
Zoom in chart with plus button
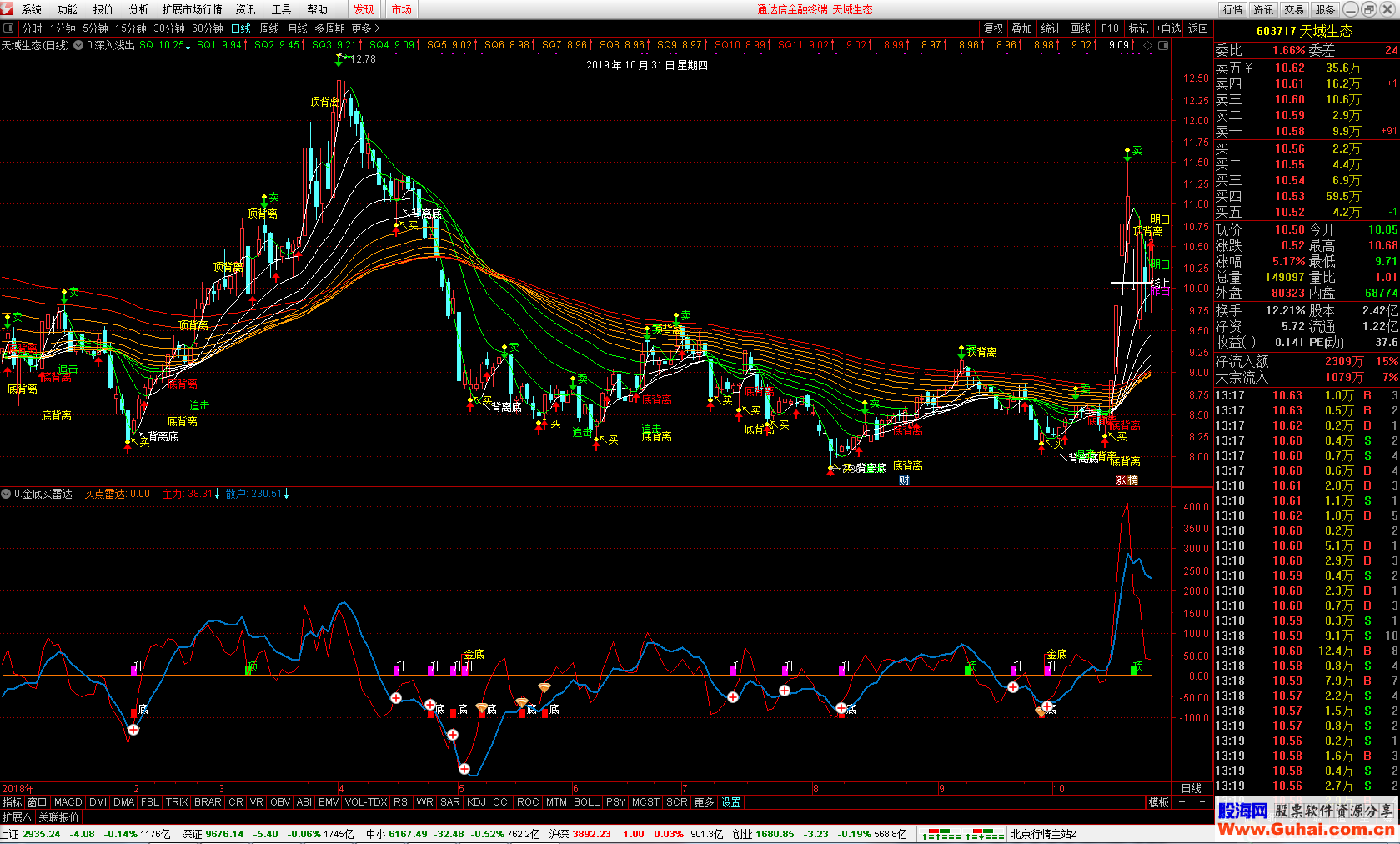(1182, 802)
